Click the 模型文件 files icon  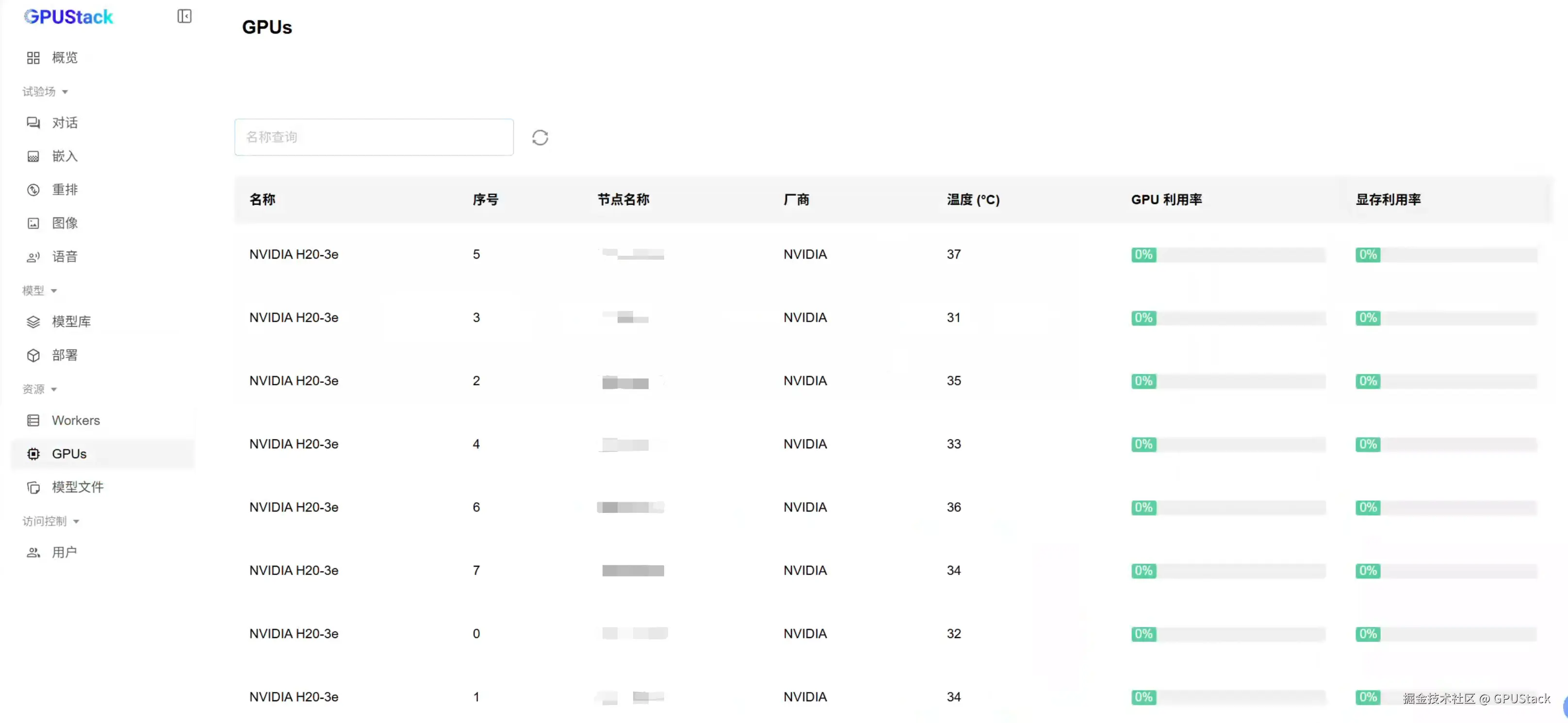(33, 488)
